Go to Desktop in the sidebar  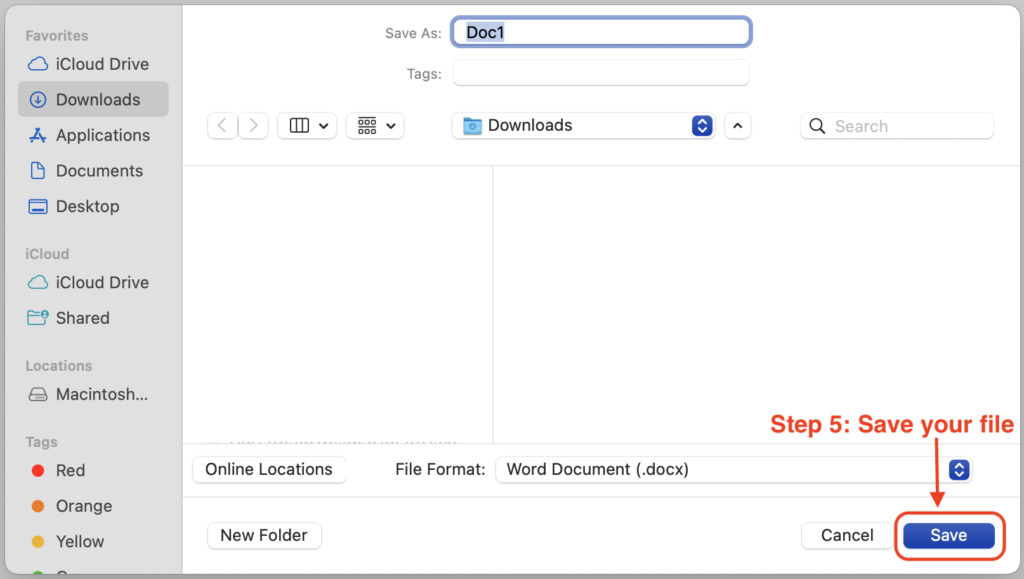pyautogui.click(x=87, y=206)
